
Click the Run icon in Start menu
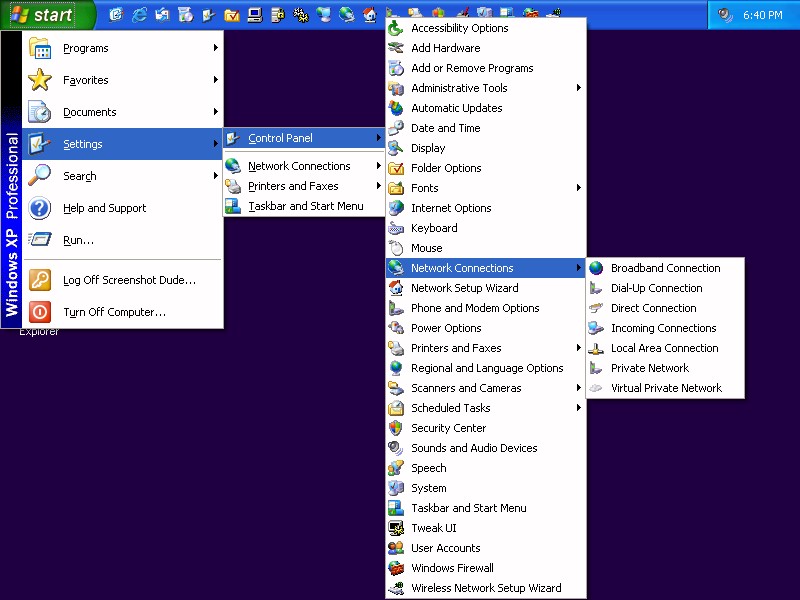coord(40,240)
